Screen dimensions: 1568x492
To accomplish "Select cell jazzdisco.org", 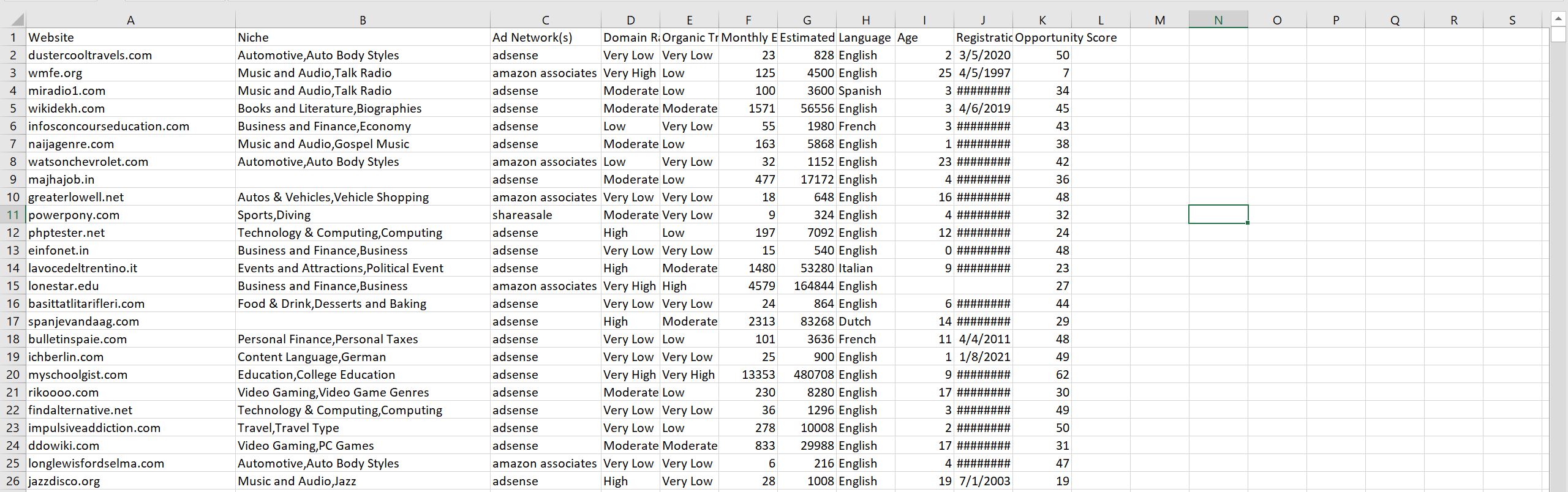I will [x=130, y=481].
